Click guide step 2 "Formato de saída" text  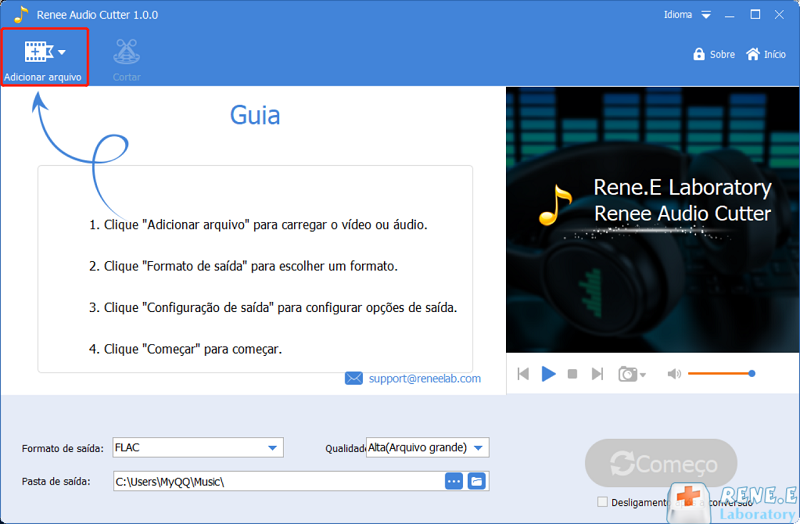[194, 266]
